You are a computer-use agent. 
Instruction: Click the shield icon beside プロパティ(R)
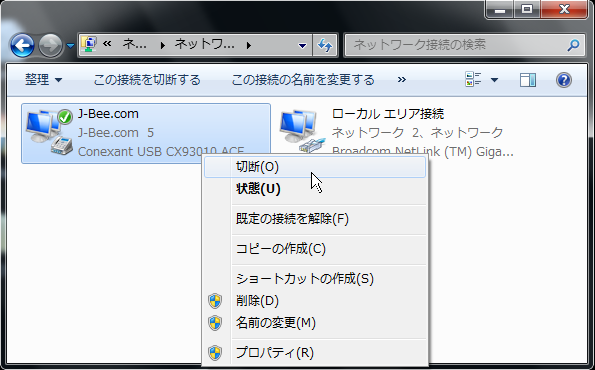pyautogui.click(x=215, y=353)
